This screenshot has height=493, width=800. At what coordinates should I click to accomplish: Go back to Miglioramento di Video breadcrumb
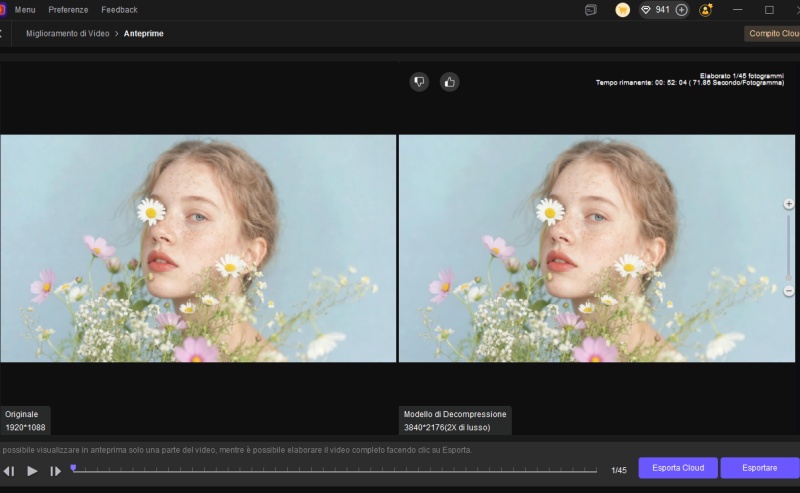tap(67, 34)
